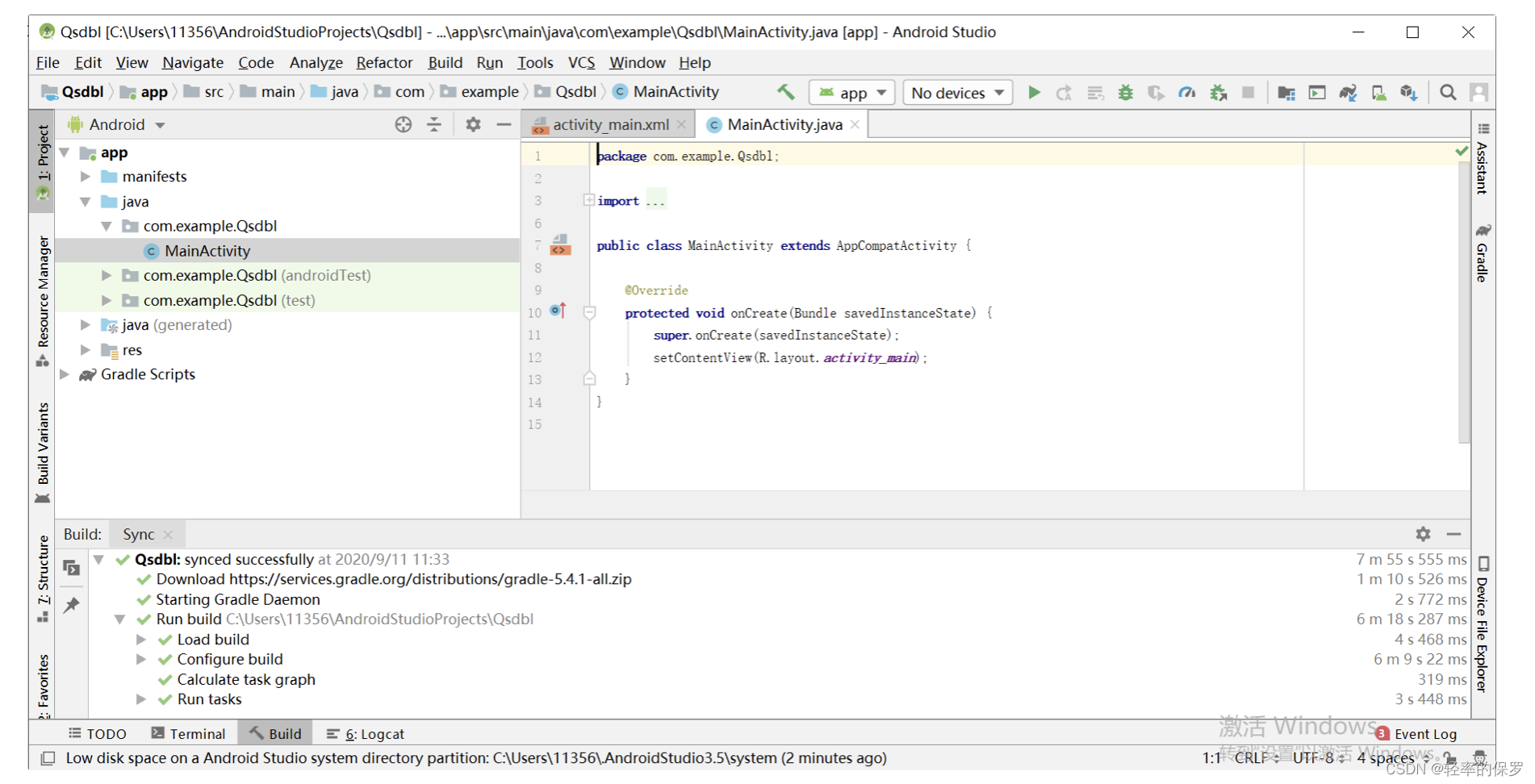Click the Make Project hammer icon

point(785,92)
